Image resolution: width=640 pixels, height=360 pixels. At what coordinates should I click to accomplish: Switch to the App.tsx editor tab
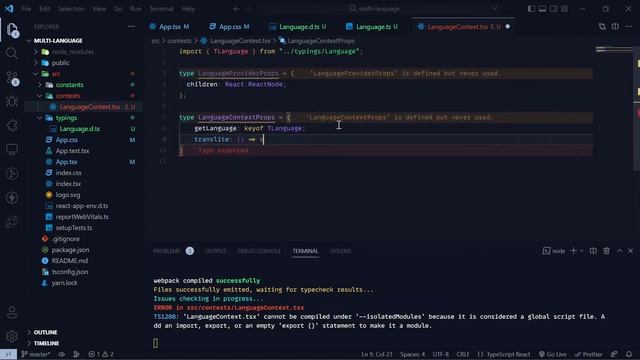tap(169, 27)
